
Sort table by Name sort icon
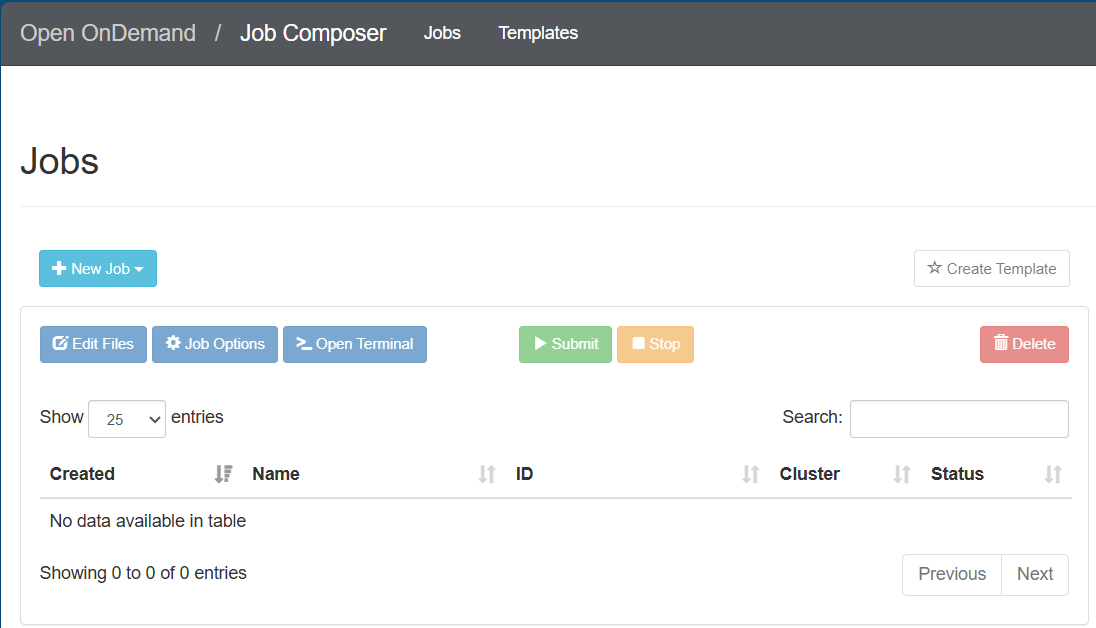tap(486, 474)
